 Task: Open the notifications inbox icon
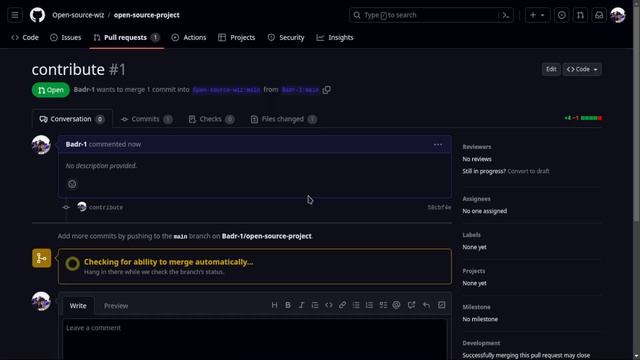pos(599,15)
